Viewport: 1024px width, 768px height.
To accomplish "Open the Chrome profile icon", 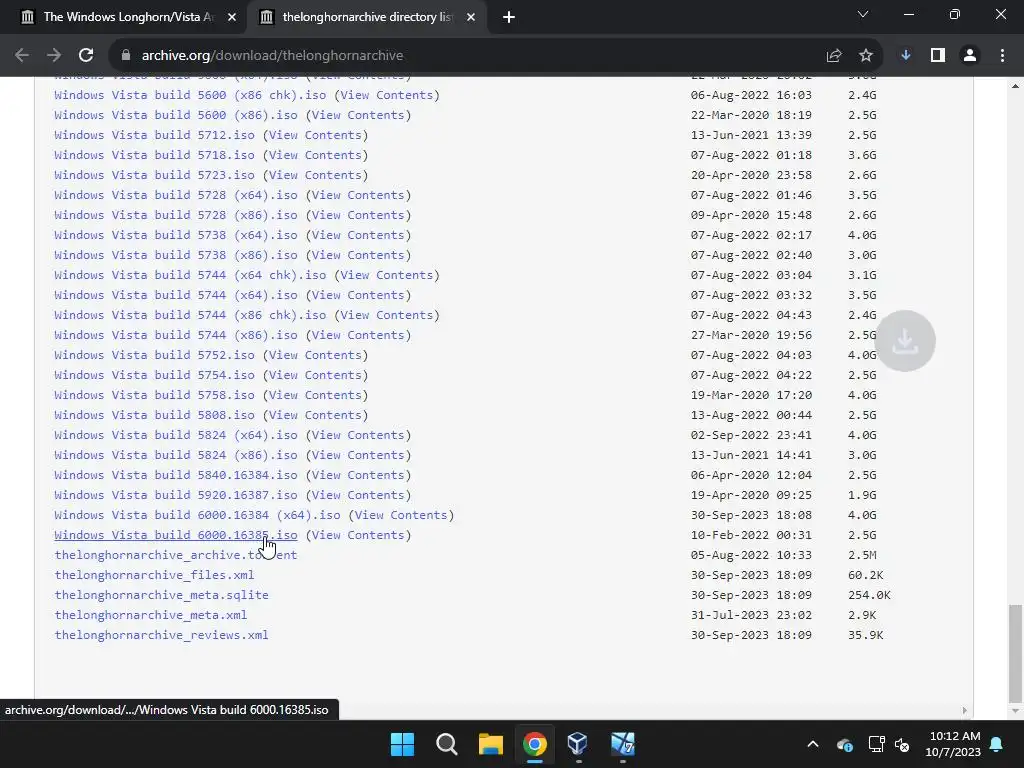I will pos(970,56).
